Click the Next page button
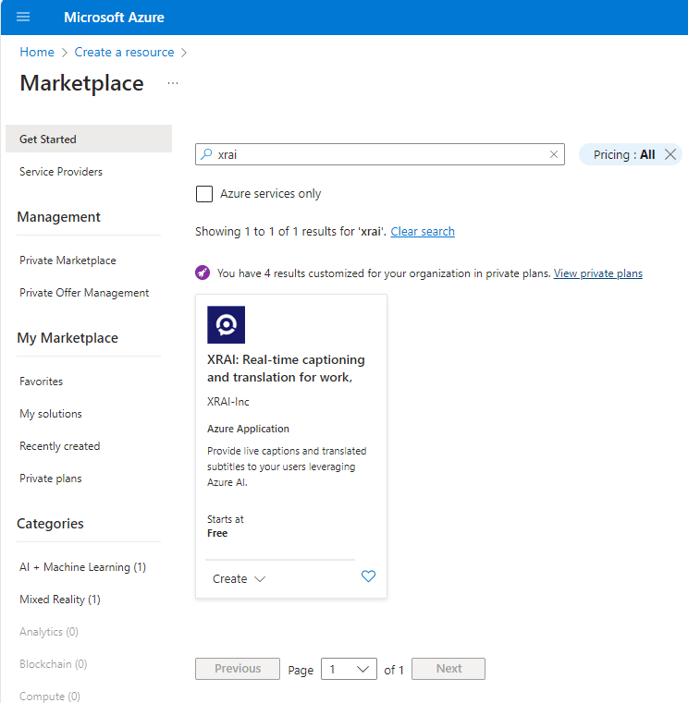Screen dimensions: 688x703 pyautogui.click(x=449, y=669)
